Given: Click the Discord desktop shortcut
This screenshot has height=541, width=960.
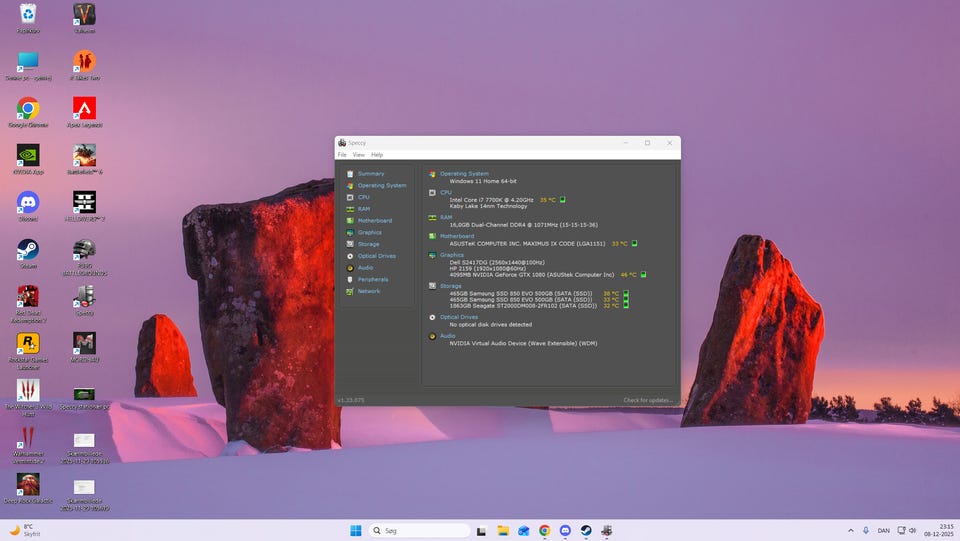Looking at the screenshot, I should (x=28, y=206).
